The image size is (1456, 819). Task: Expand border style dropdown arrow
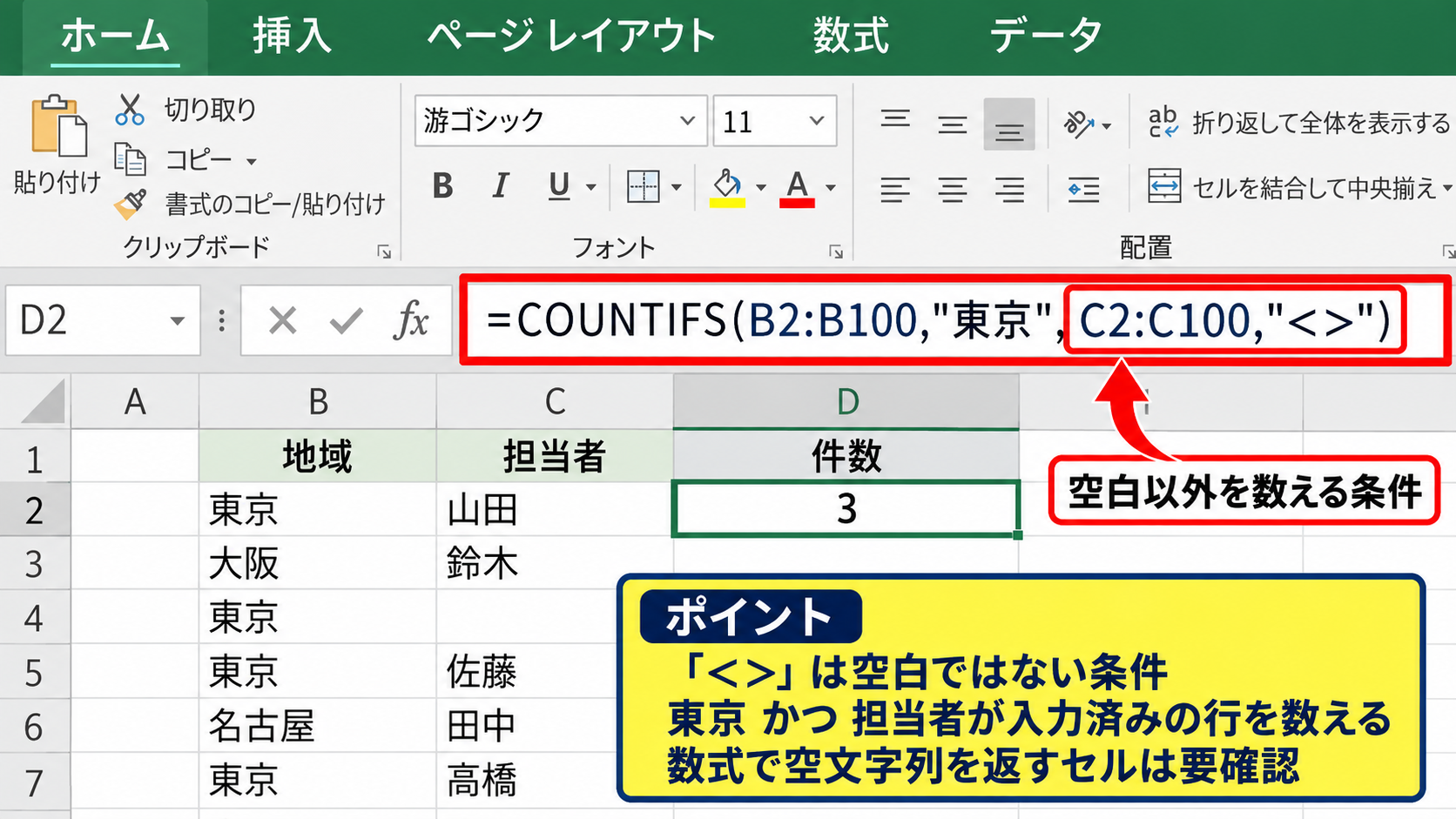(x=676, y=187)
